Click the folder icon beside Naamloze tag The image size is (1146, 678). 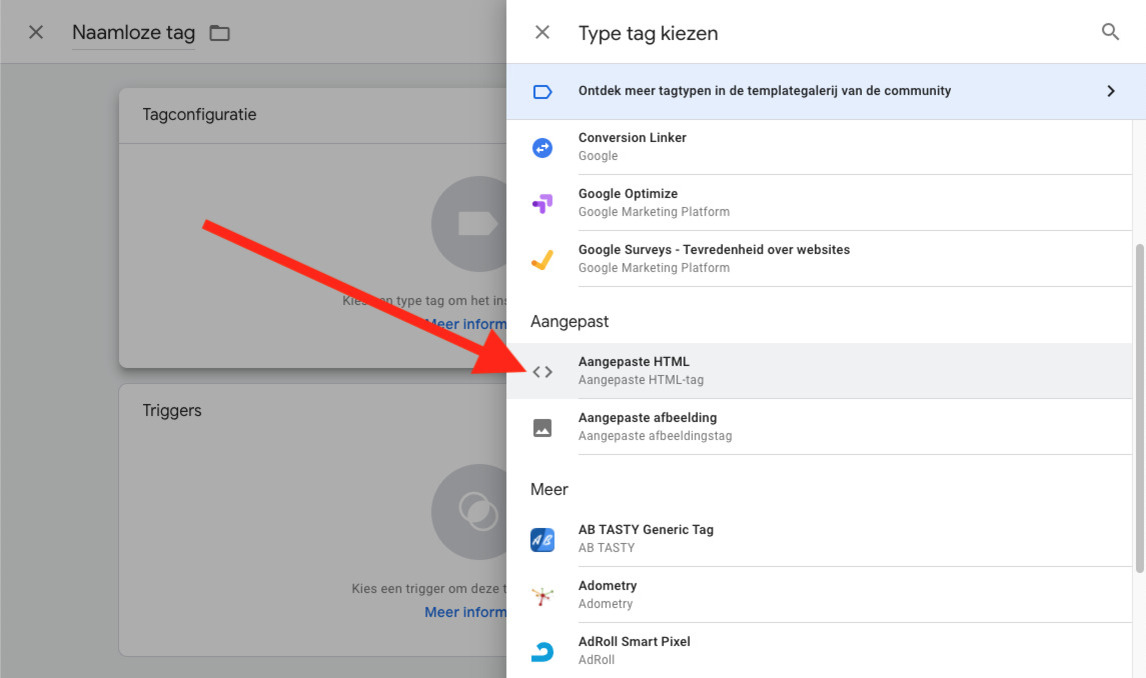pos(219,33)
